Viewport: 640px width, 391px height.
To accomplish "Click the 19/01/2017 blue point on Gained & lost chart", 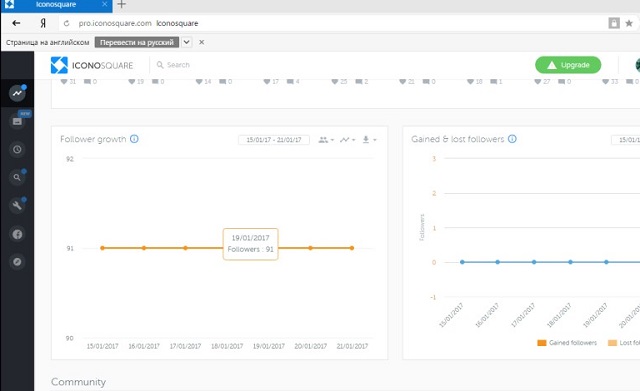I will pos(607,262).
